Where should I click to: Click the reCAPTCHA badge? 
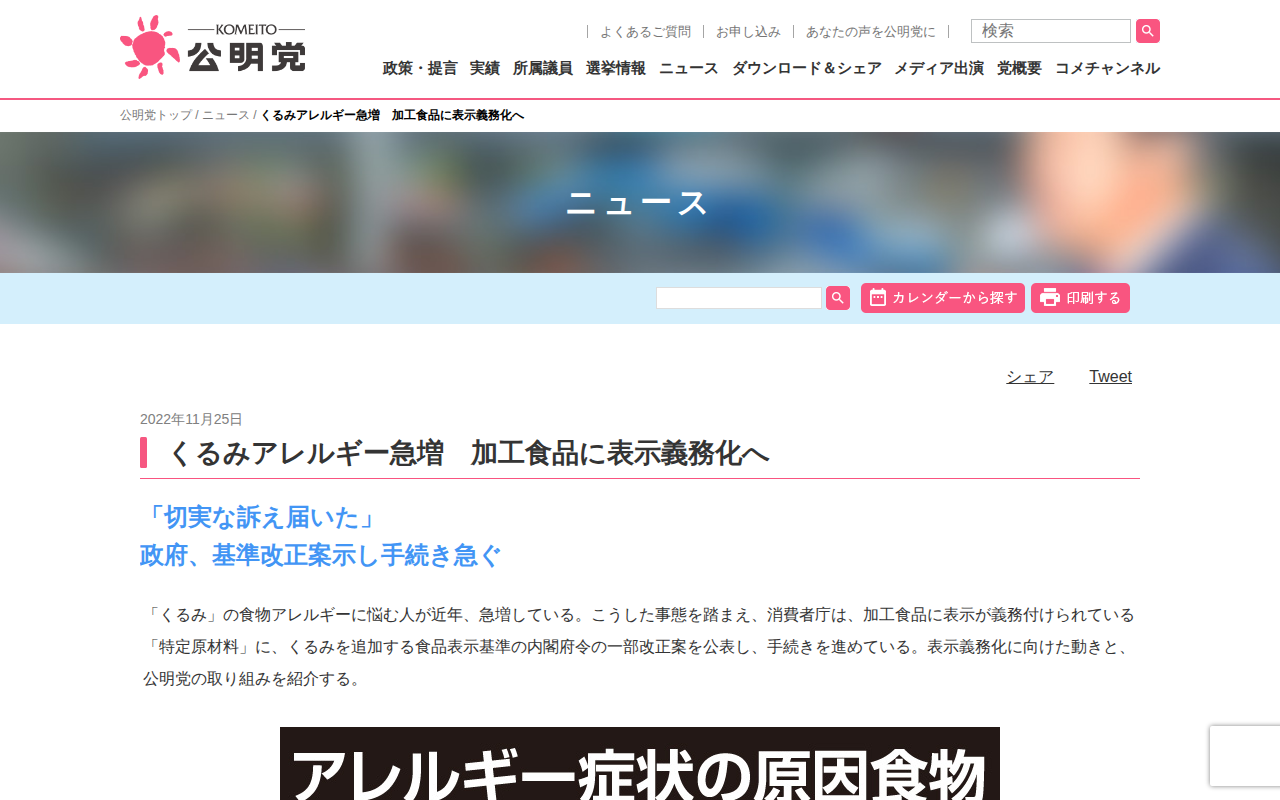1244,756
